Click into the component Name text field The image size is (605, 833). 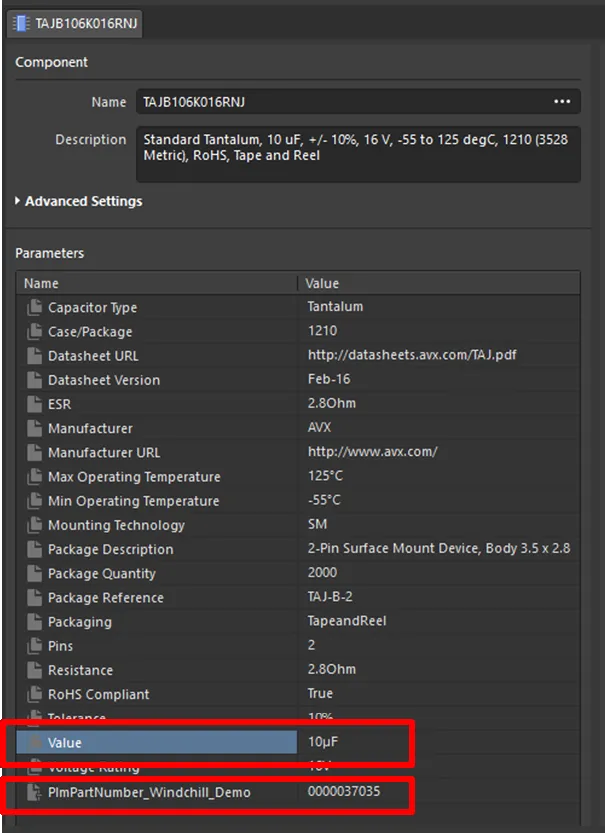point(340,102)
